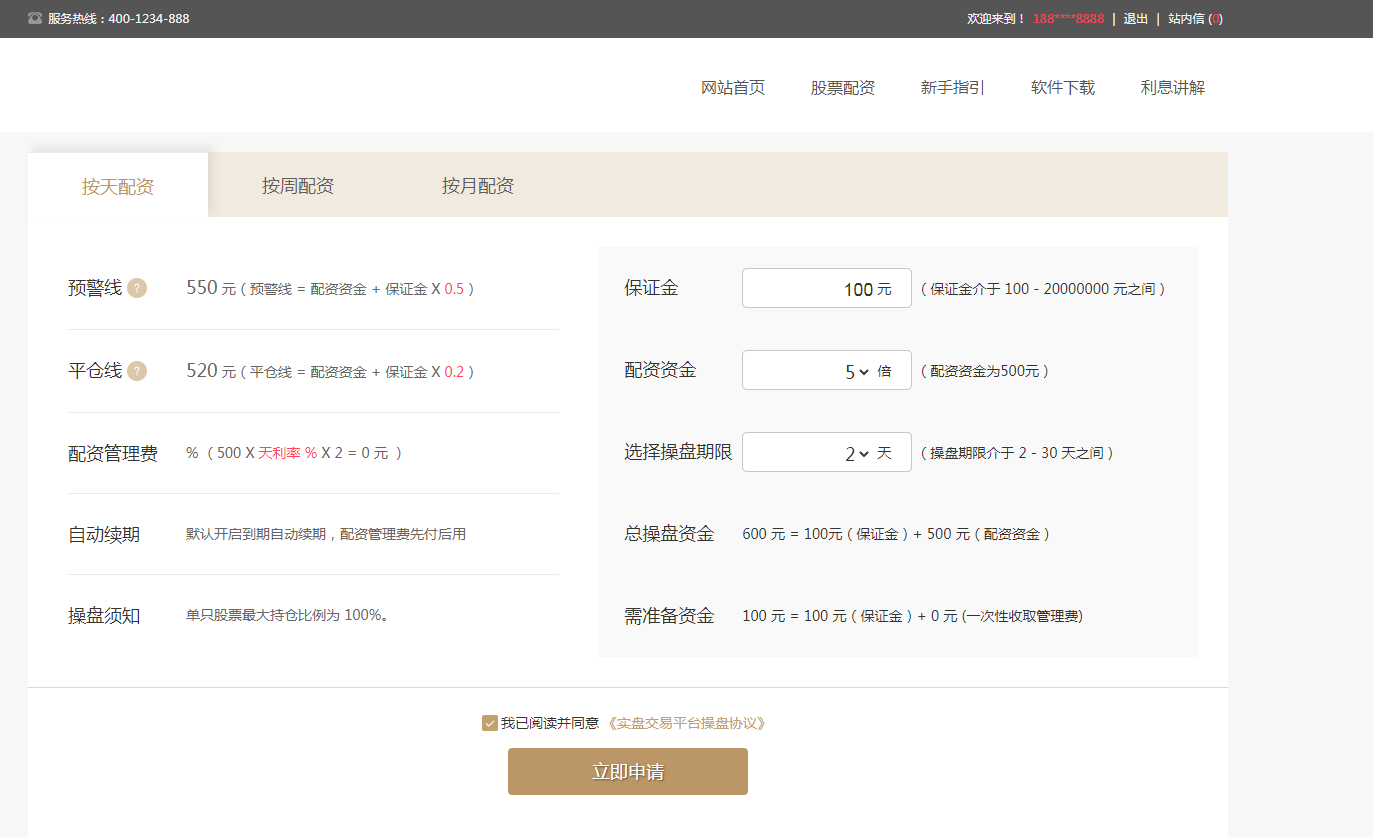The width and height of the screenshot is (1373, 837).
Task: Open the 新手指引 navigation item
Action: 951,87
